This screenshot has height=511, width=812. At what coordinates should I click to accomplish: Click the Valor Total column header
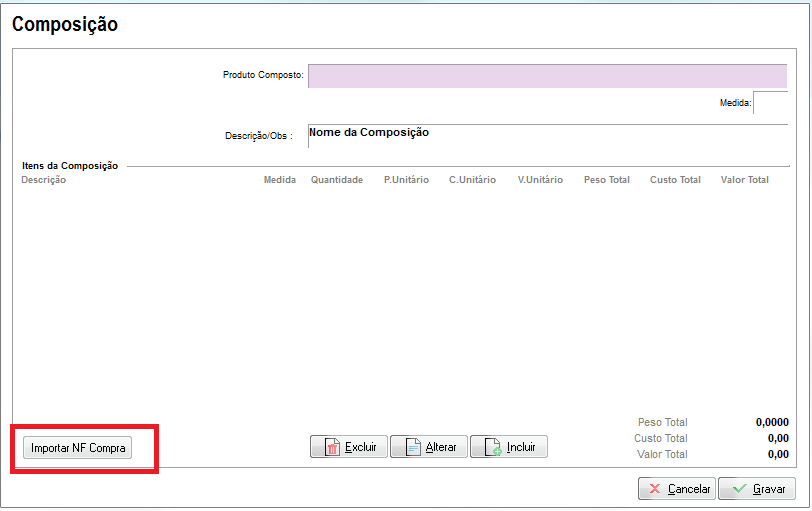coord(744,180)
